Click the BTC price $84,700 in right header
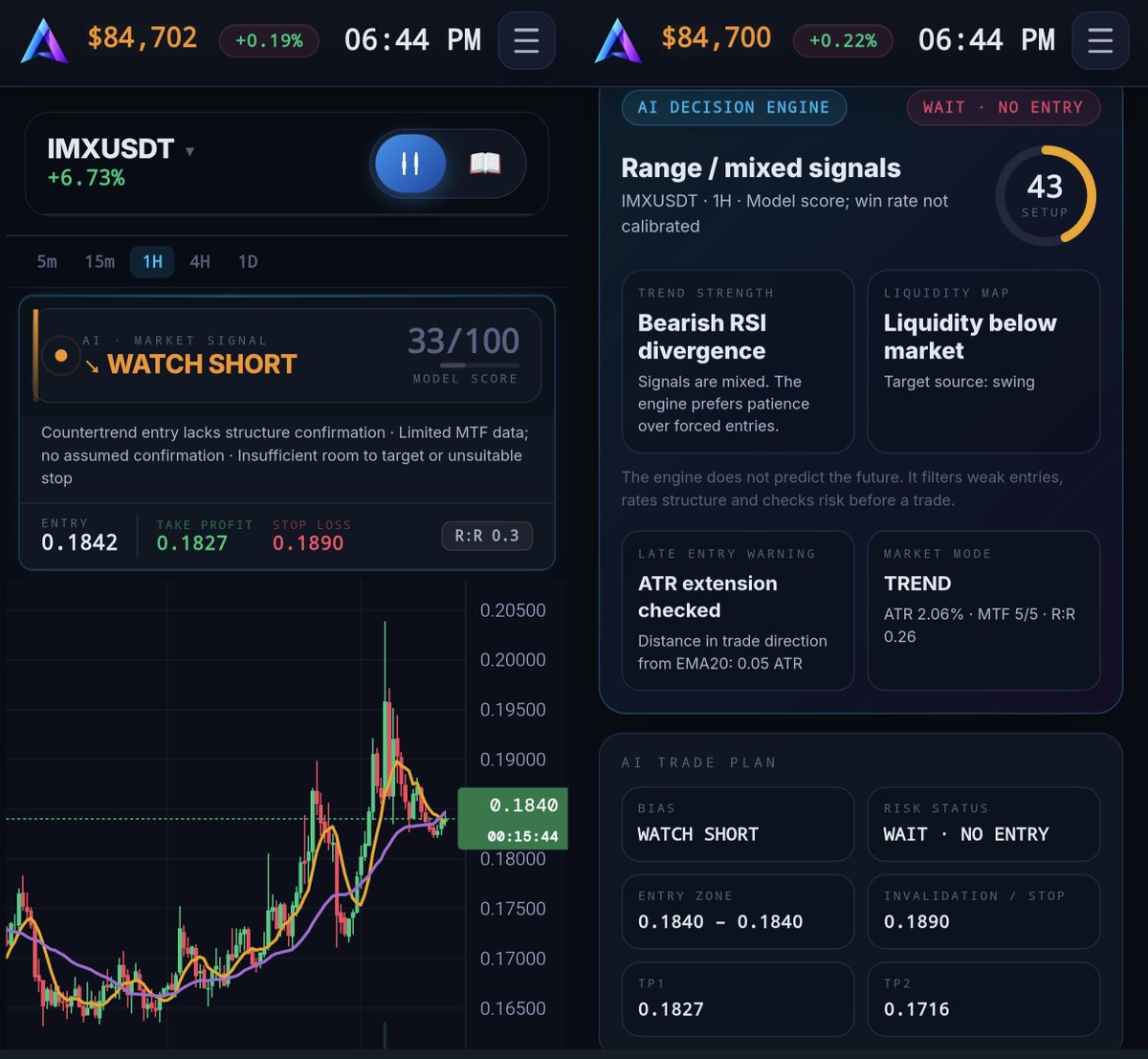The width and height of the screenshot is (1148, 1059). 717,38
